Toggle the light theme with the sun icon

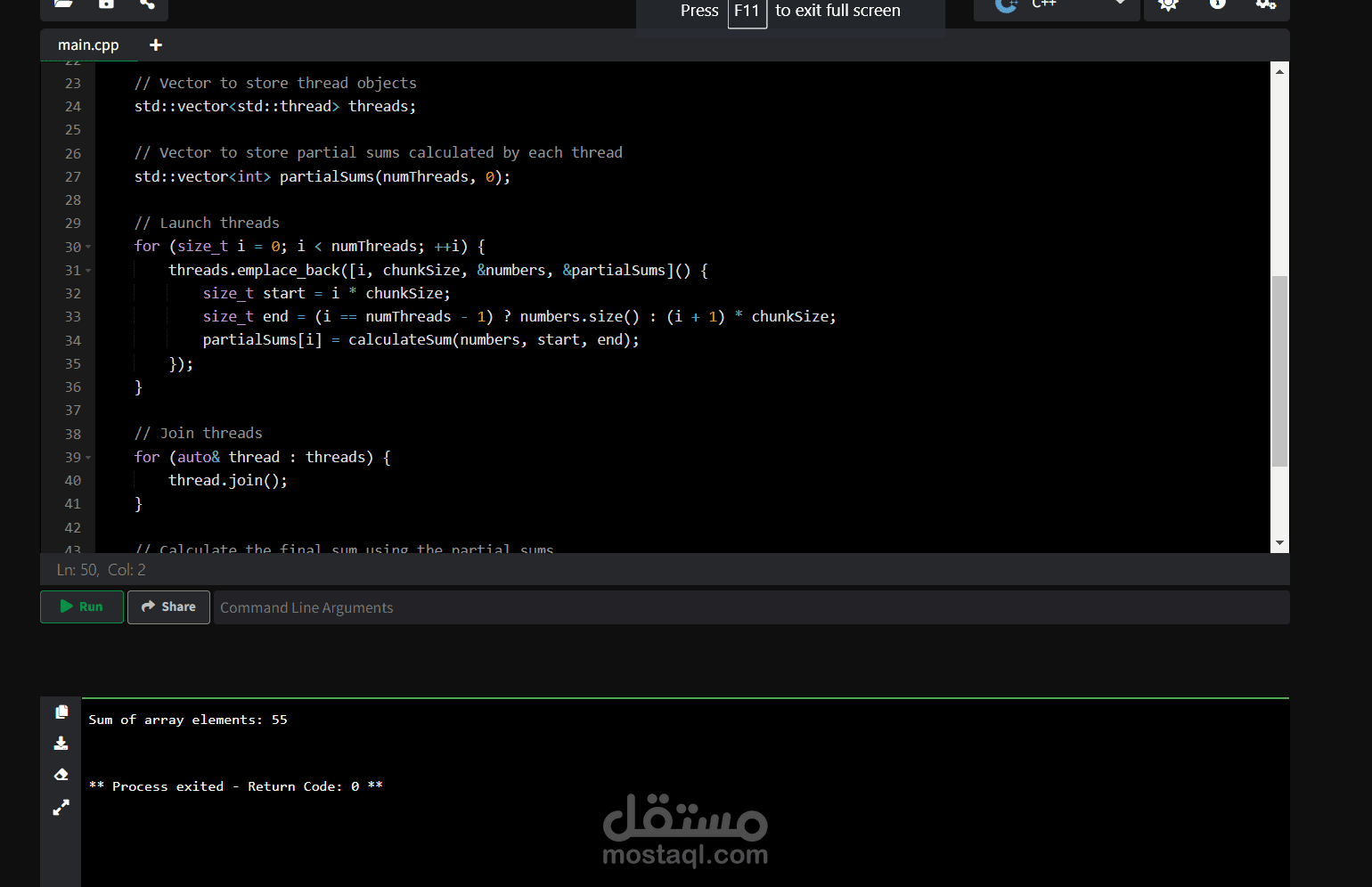coord(1168,5)
